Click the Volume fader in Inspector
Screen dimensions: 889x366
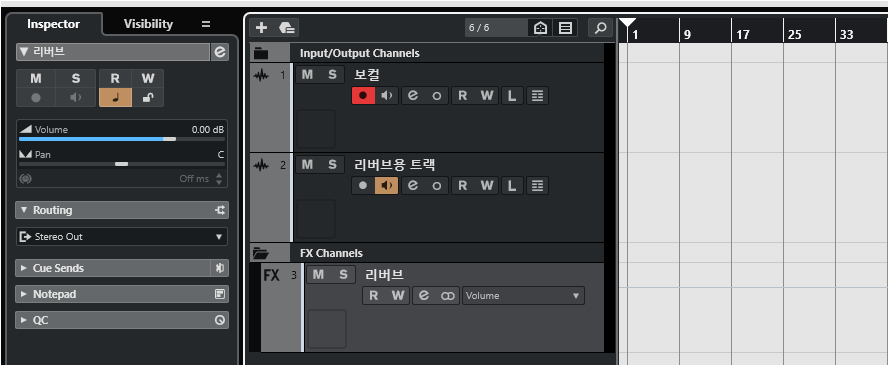click(122, 139)
